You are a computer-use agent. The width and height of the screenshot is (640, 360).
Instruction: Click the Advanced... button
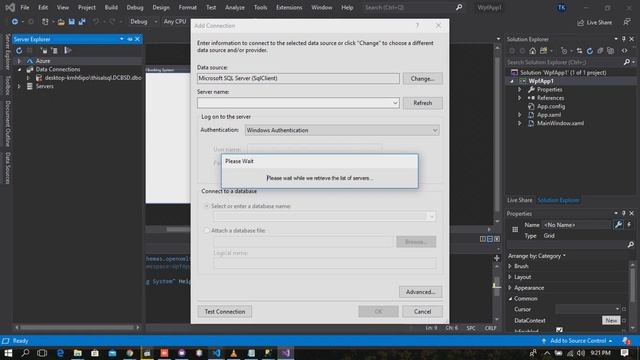coord(420,292)
